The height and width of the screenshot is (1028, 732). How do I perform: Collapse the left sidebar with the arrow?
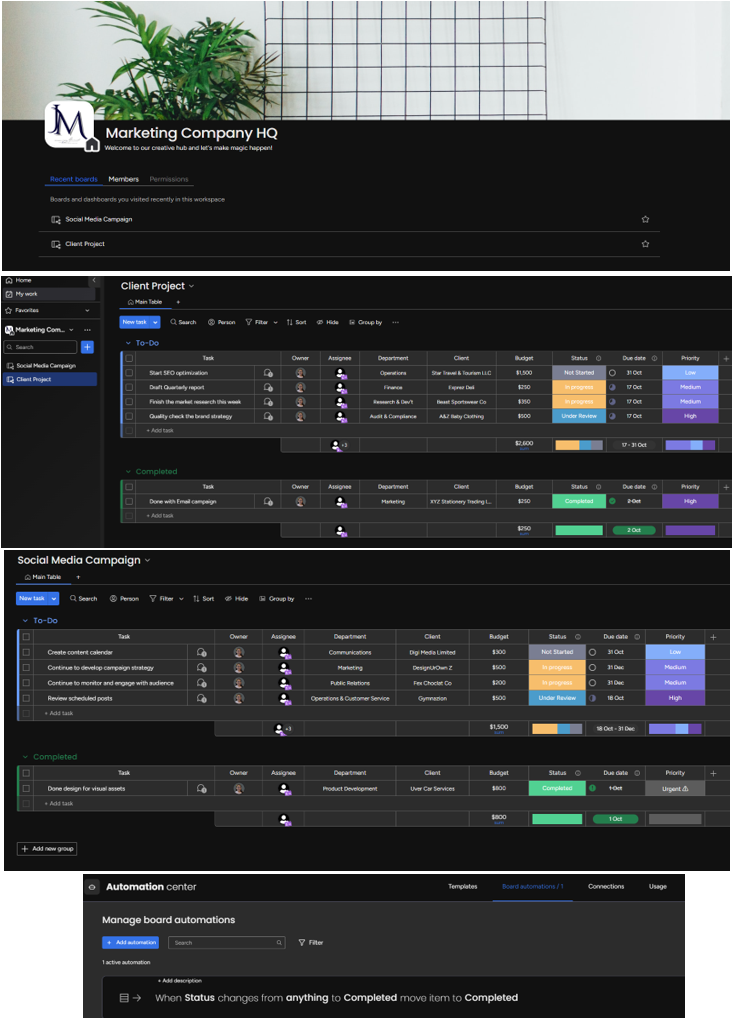tap(94, 280)
